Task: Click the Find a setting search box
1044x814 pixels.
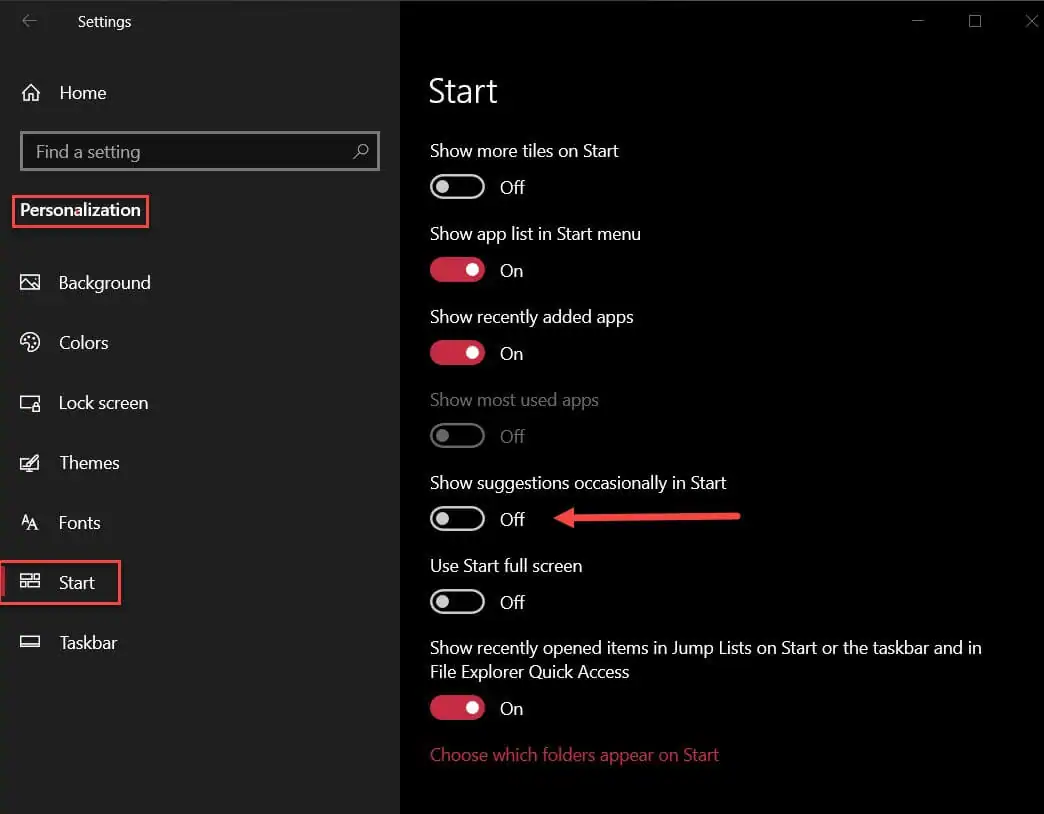Action: click(200, 151)
